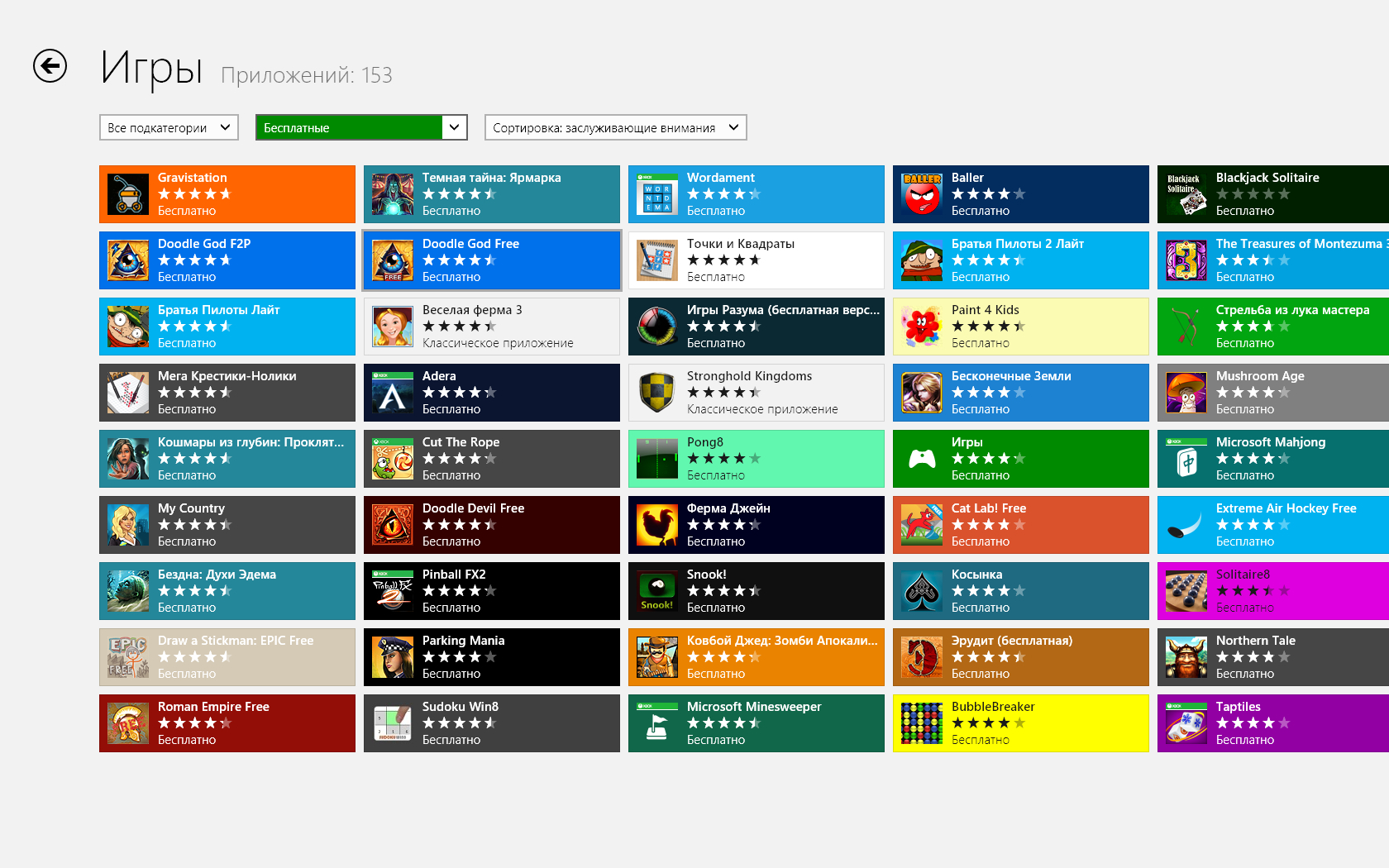Open the Sudoku Win8 icon

point(393,723)
